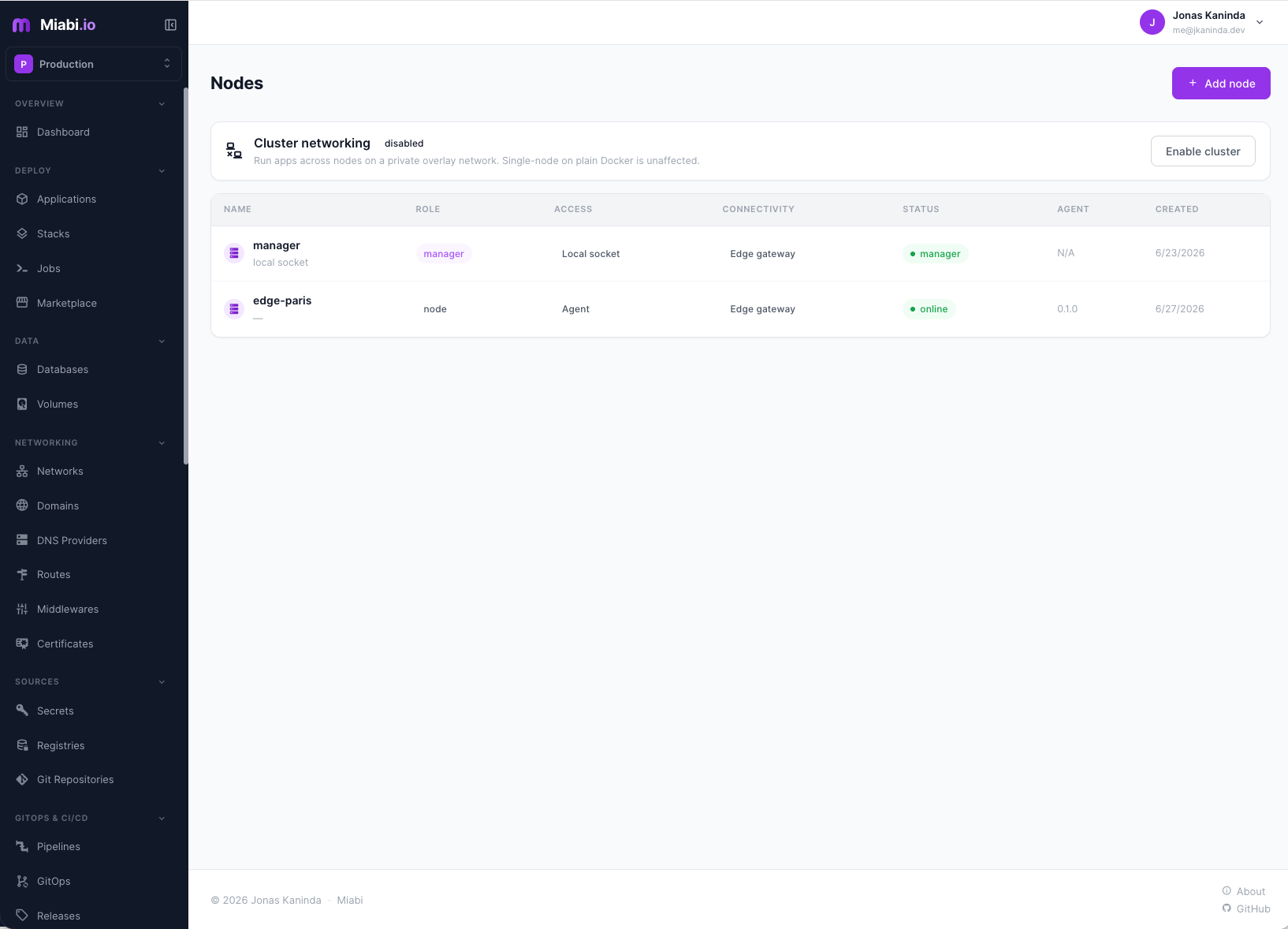1288x929 pixels.
Task: Click the Add node button
Action: (1221, 84)
